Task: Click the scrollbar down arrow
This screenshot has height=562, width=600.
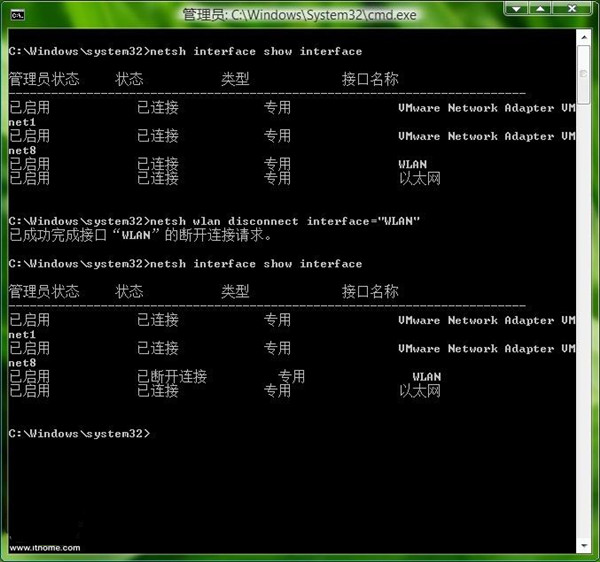Action: click(583, 545)
